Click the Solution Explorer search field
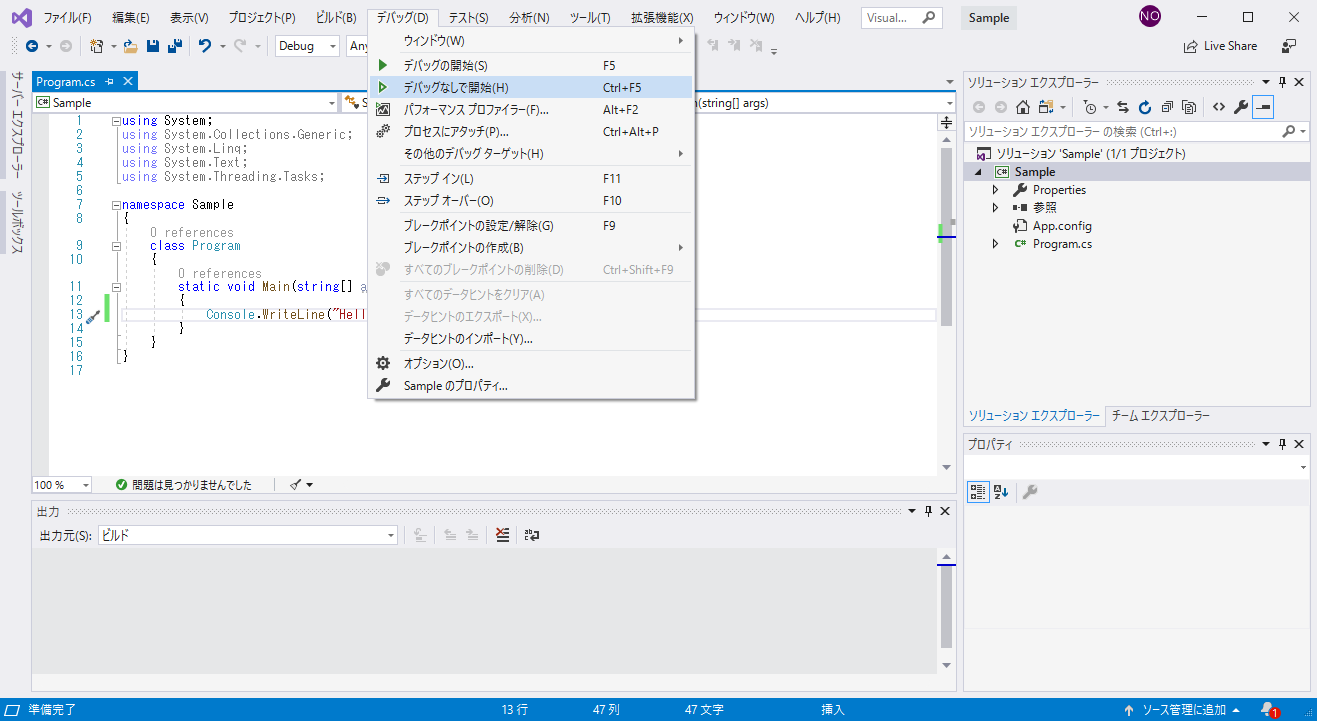Viewport: 1317px width, 721px height. tap(1122, 132)
